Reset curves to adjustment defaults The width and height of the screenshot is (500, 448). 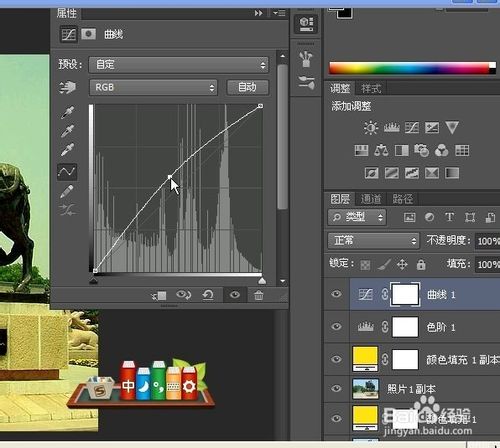tap(208, 295)
